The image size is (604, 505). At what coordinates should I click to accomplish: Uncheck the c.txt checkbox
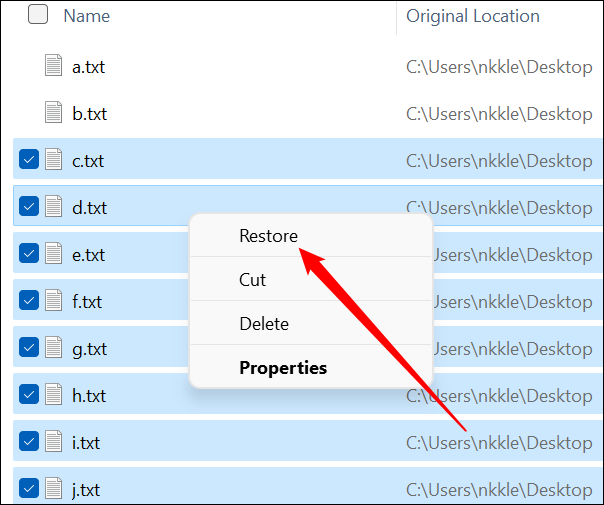29,160
